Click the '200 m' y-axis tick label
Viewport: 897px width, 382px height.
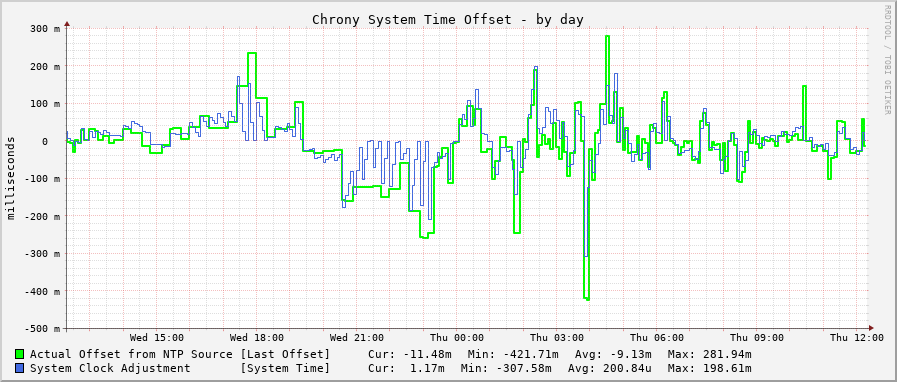(45, 66)
